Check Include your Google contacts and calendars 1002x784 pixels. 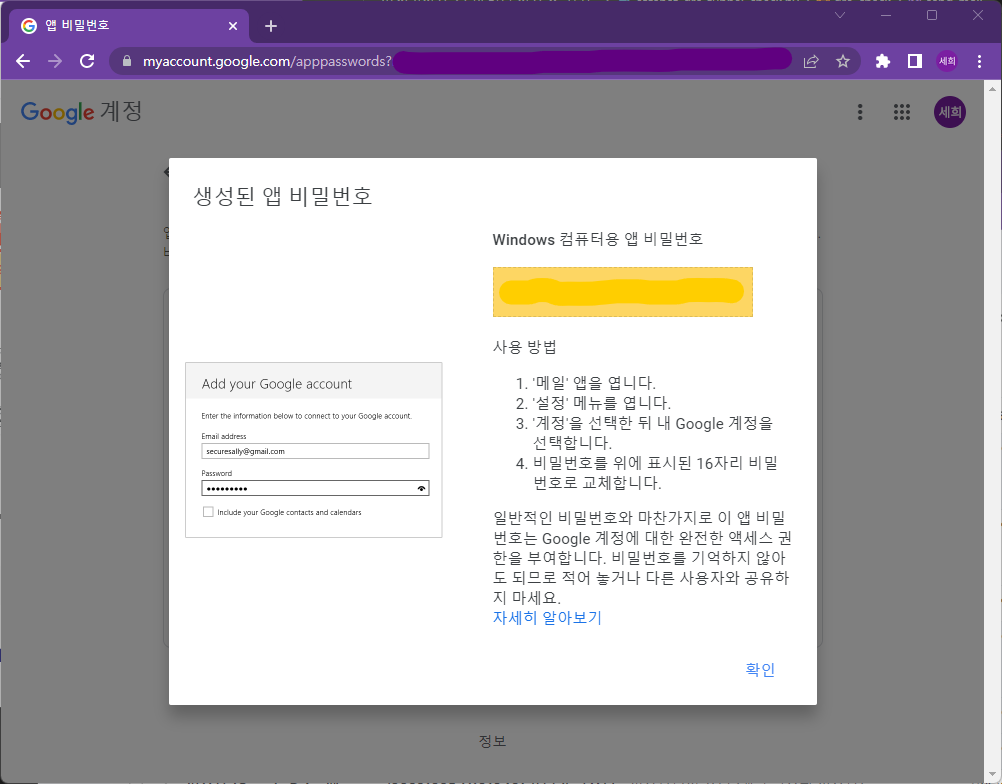coord(208,512)
